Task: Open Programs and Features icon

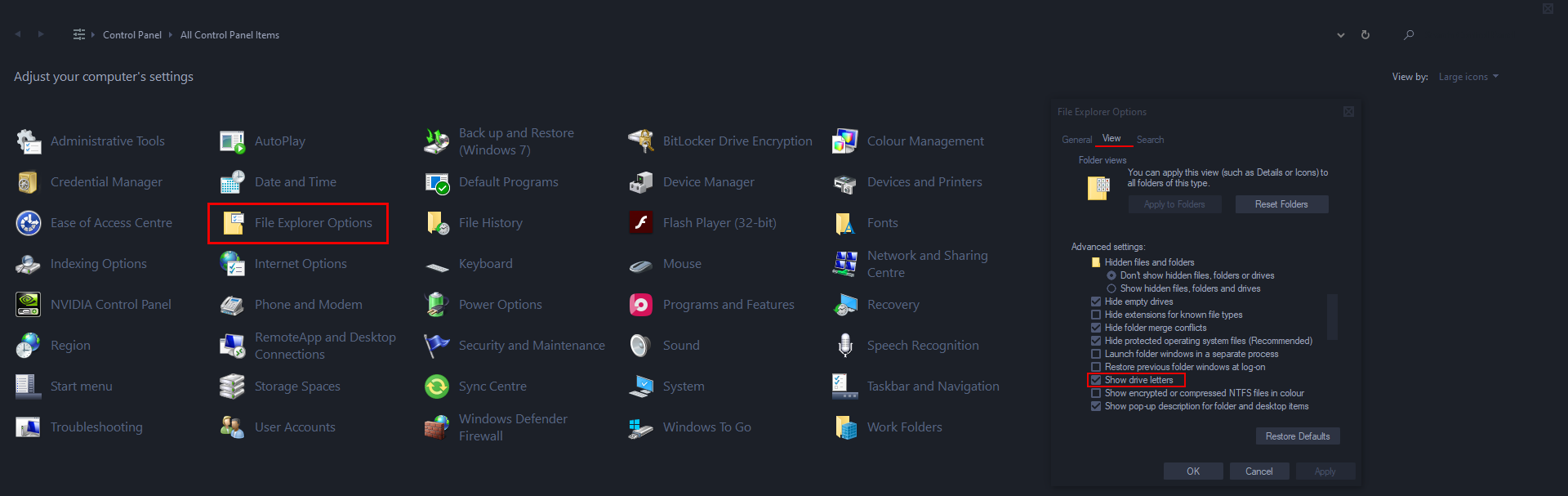Action: (641, 305)
